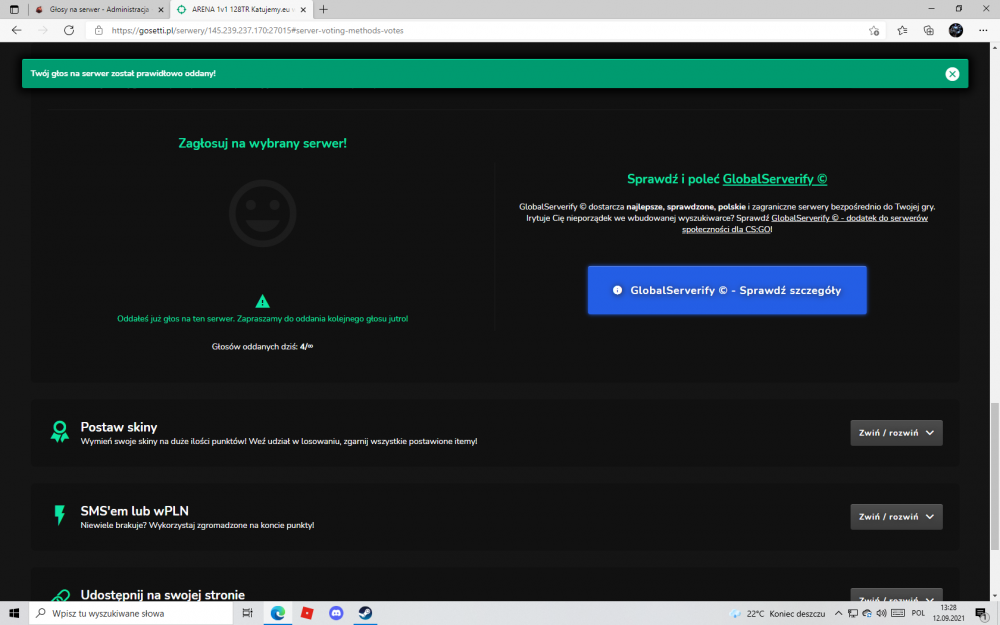Image resolution: width=1000 pixels, height=625 pixels.
Task: Close the ARENA 1v1 128TR tab
Action: (x=303, y=10)
